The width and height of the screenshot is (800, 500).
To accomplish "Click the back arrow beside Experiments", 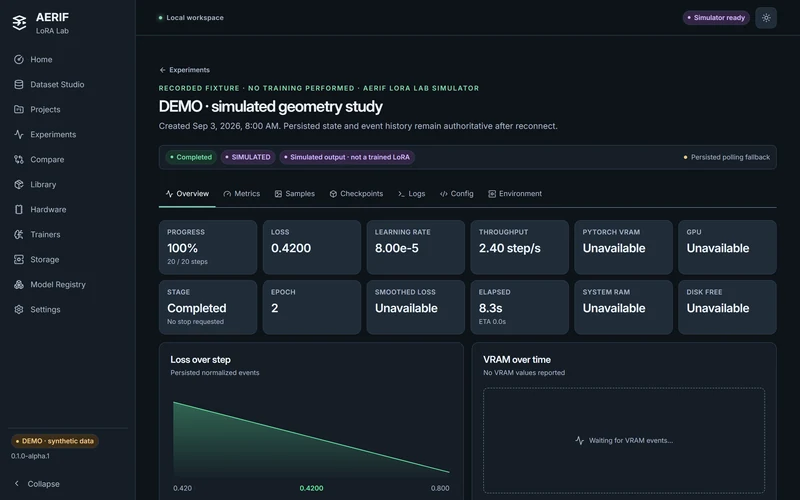I will [162, 70].
